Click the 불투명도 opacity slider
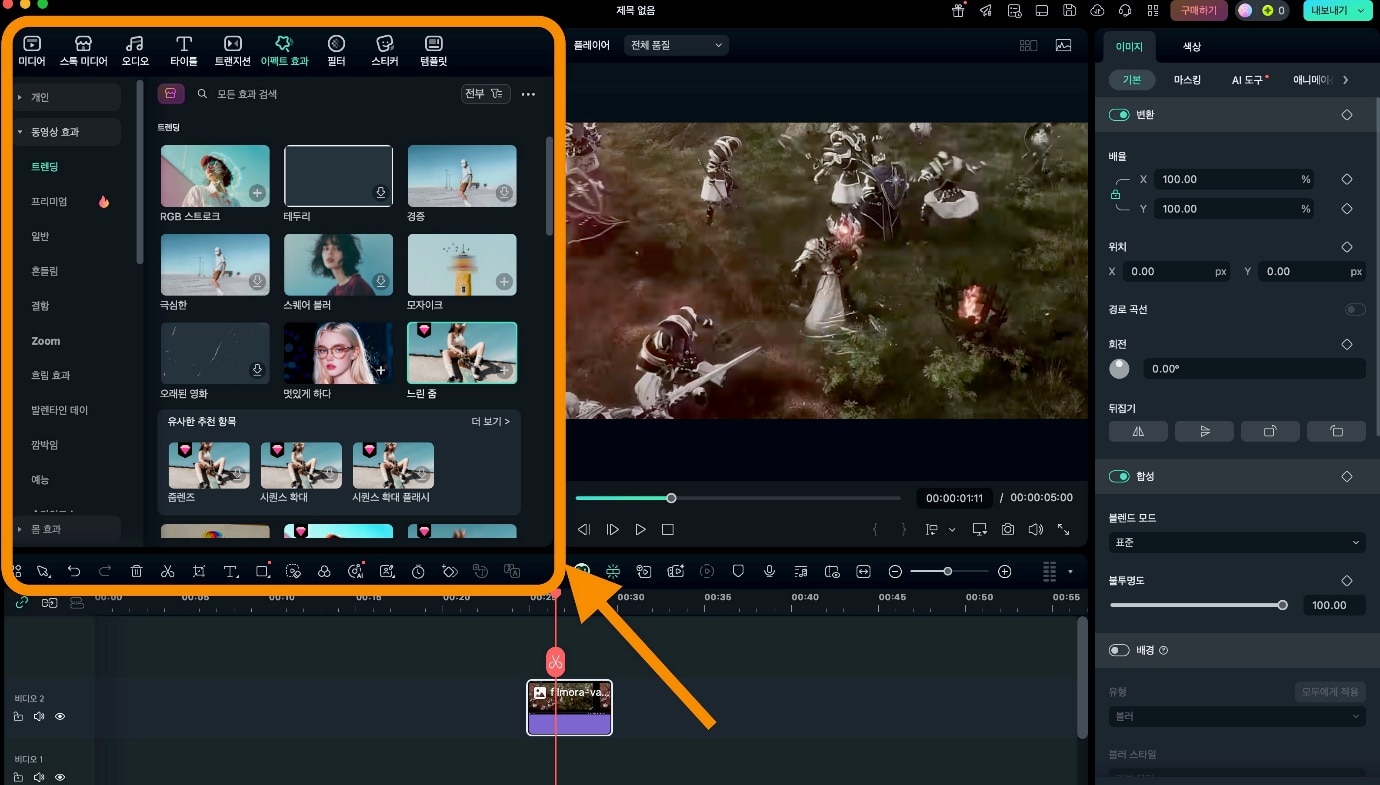This screenshot has width=1380, height=785. pyautogui.click(x=1196, y=605)
